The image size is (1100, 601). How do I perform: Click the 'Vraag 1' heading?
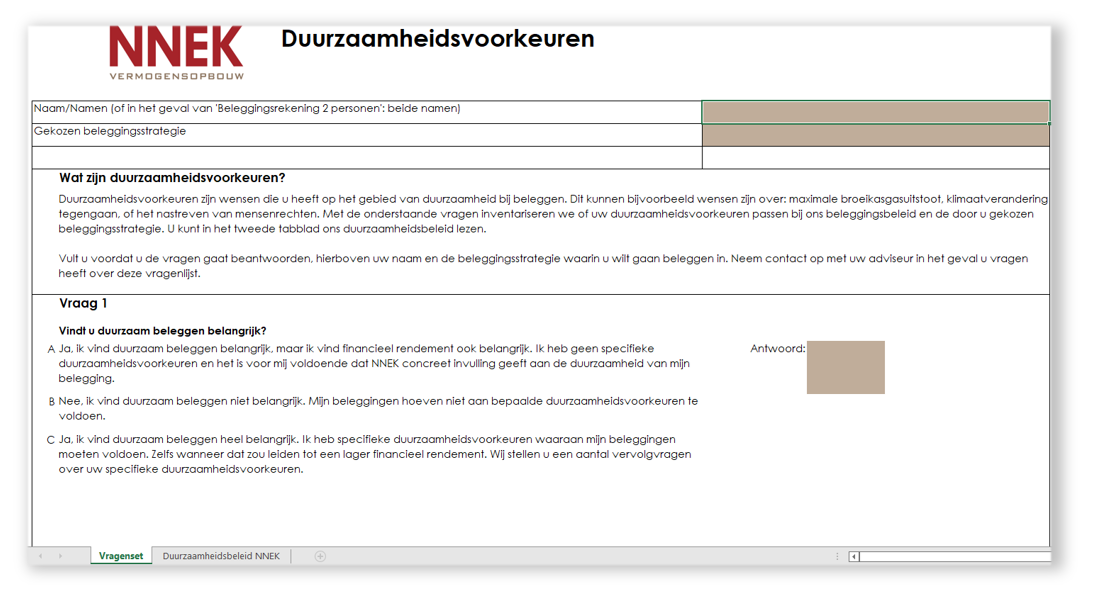[x=85, y=305]
